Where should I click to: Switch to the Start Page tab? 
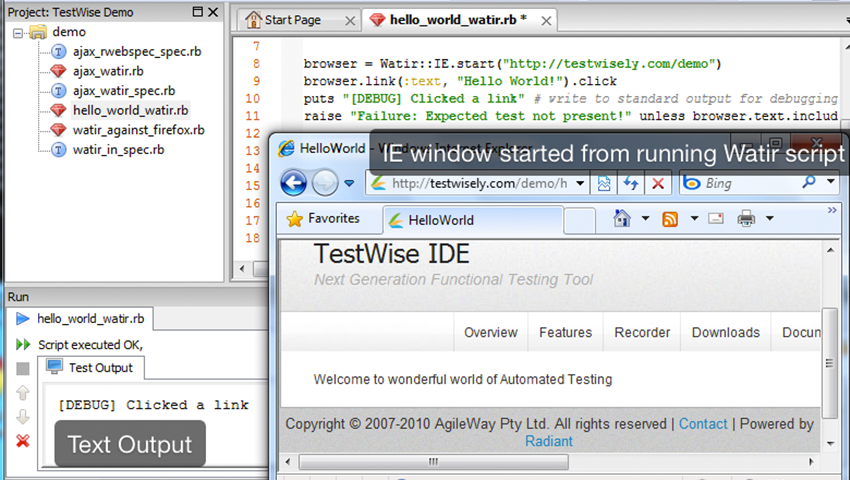pos(293,20)
